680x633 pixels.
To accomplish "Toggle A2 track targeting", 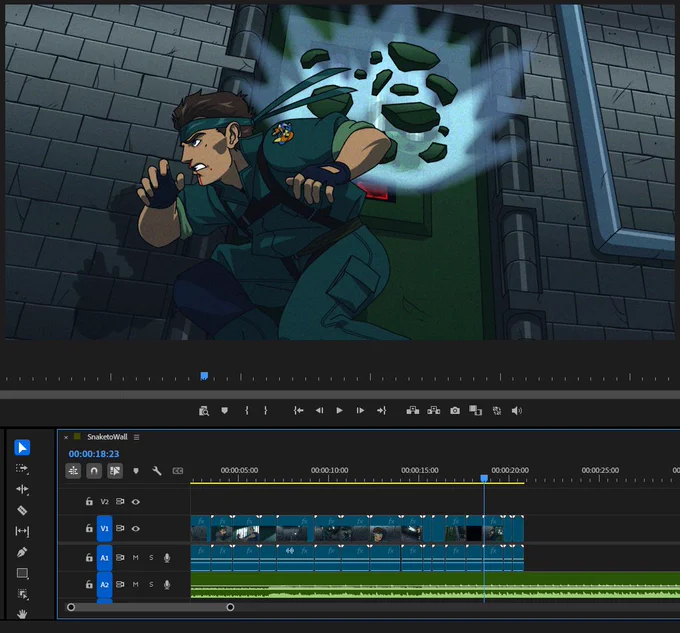I will tap(105, 584).
